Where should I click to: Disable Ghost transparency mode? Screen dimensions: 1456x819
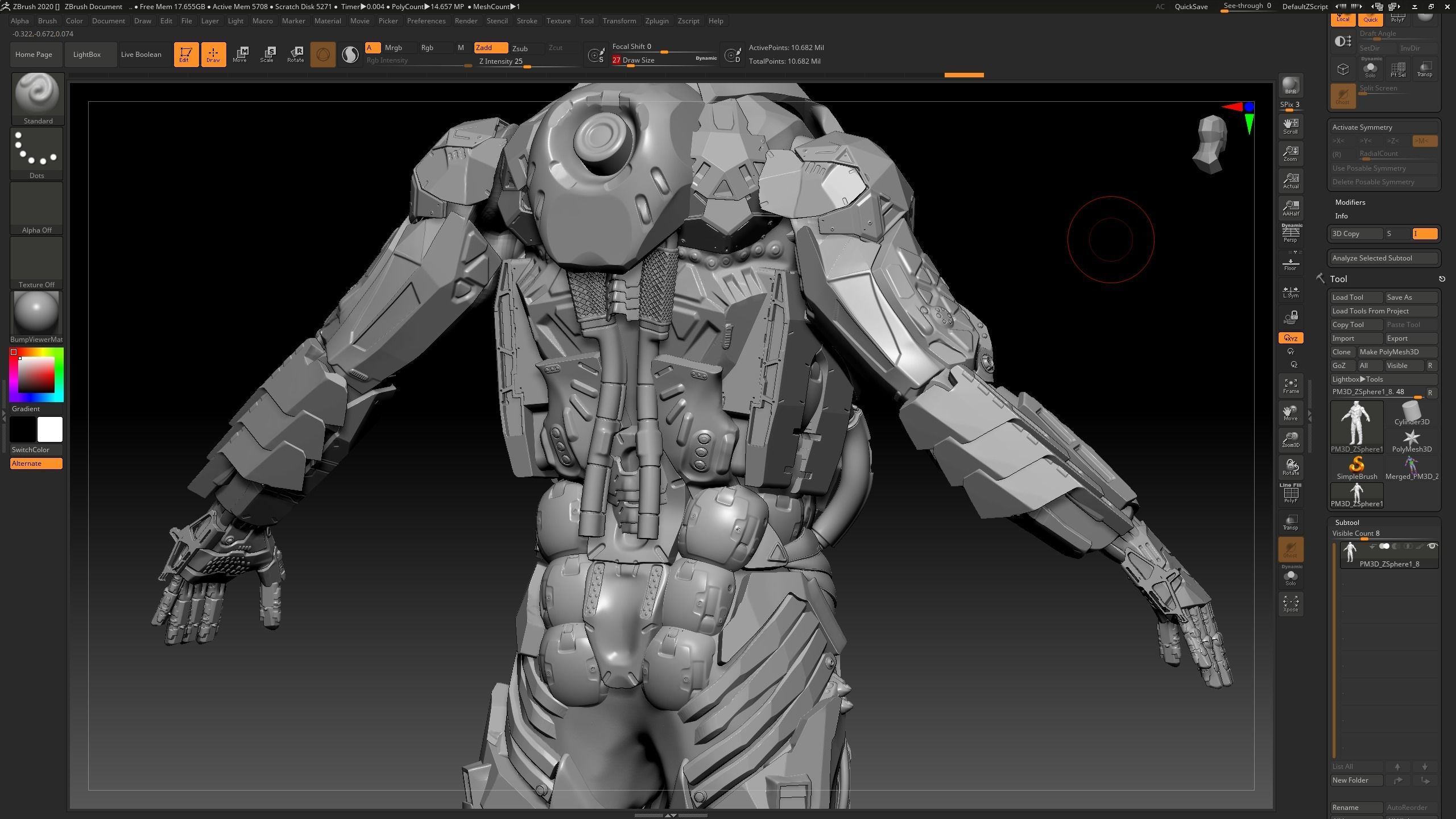(1290, 548)
